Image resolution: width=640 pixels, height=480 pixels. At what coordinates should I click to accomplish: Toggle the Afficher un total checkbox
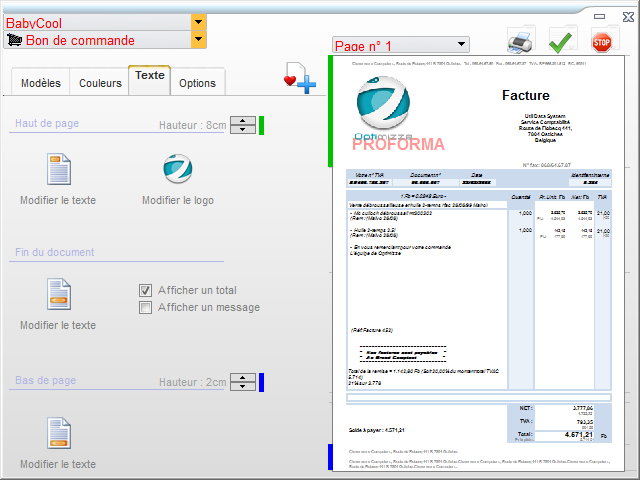[x=146, y=290]
